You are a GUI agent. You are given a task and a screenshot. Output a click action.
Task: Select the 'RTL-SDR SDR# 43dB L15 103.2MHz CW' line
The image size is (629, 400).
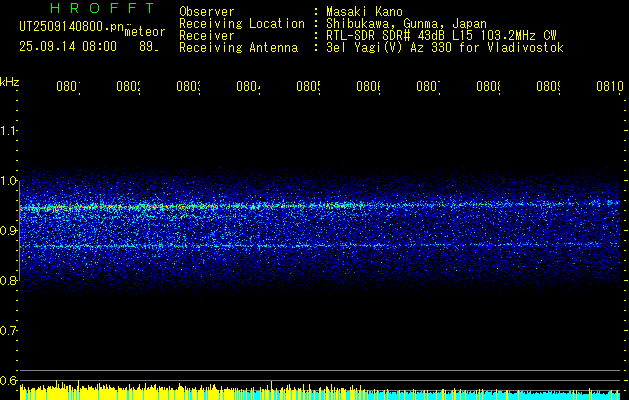tap(441, 36)
